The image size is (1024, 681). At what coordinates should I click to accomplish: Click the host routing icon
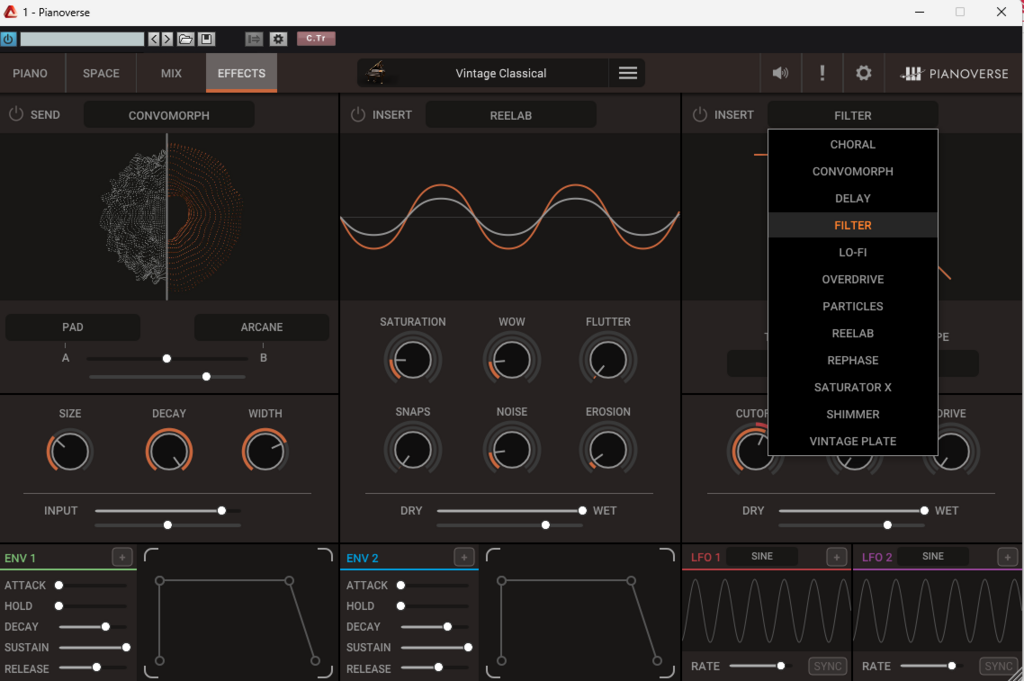point(253,39)
